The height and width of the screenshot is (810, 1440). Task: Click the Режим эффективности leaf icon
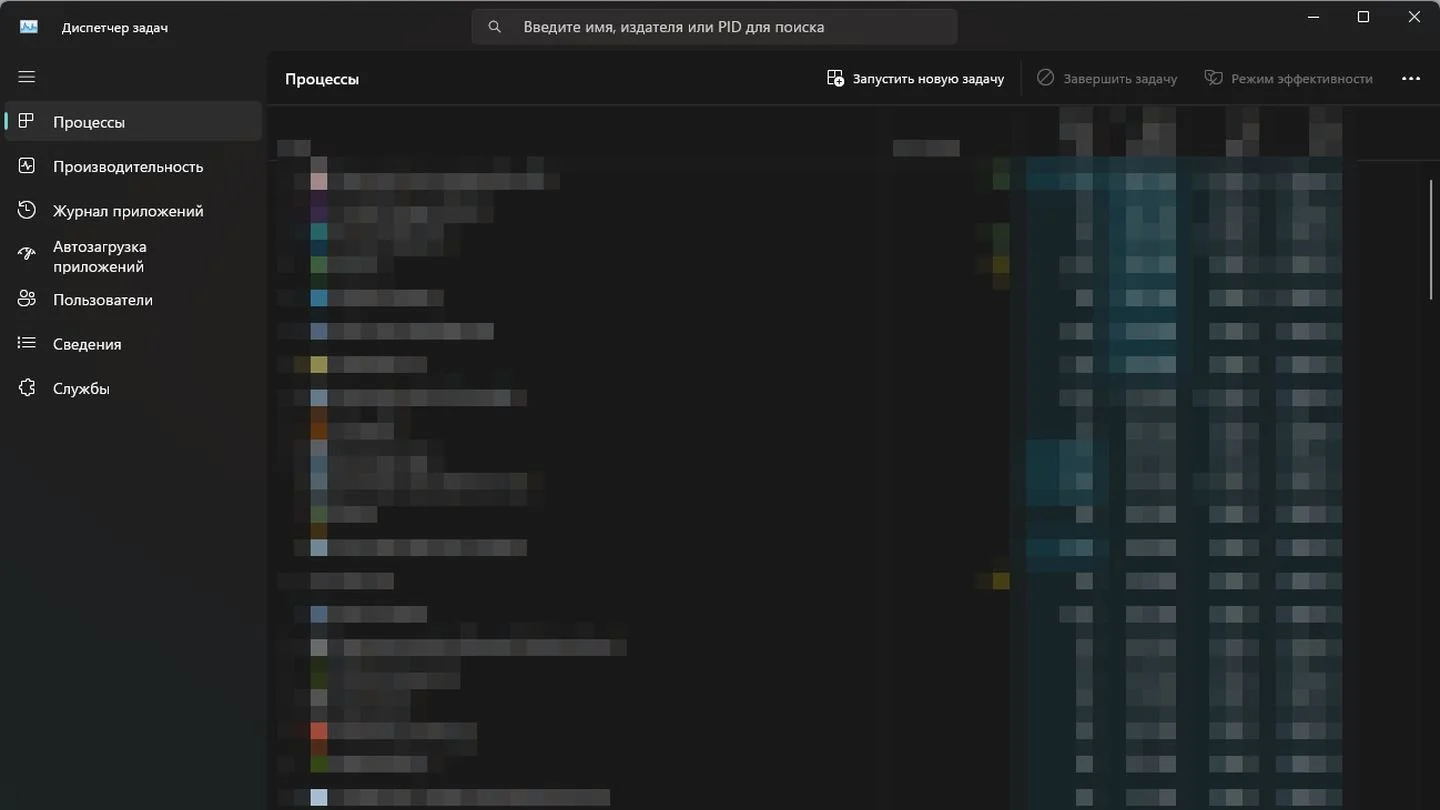tap(1213, 78)
